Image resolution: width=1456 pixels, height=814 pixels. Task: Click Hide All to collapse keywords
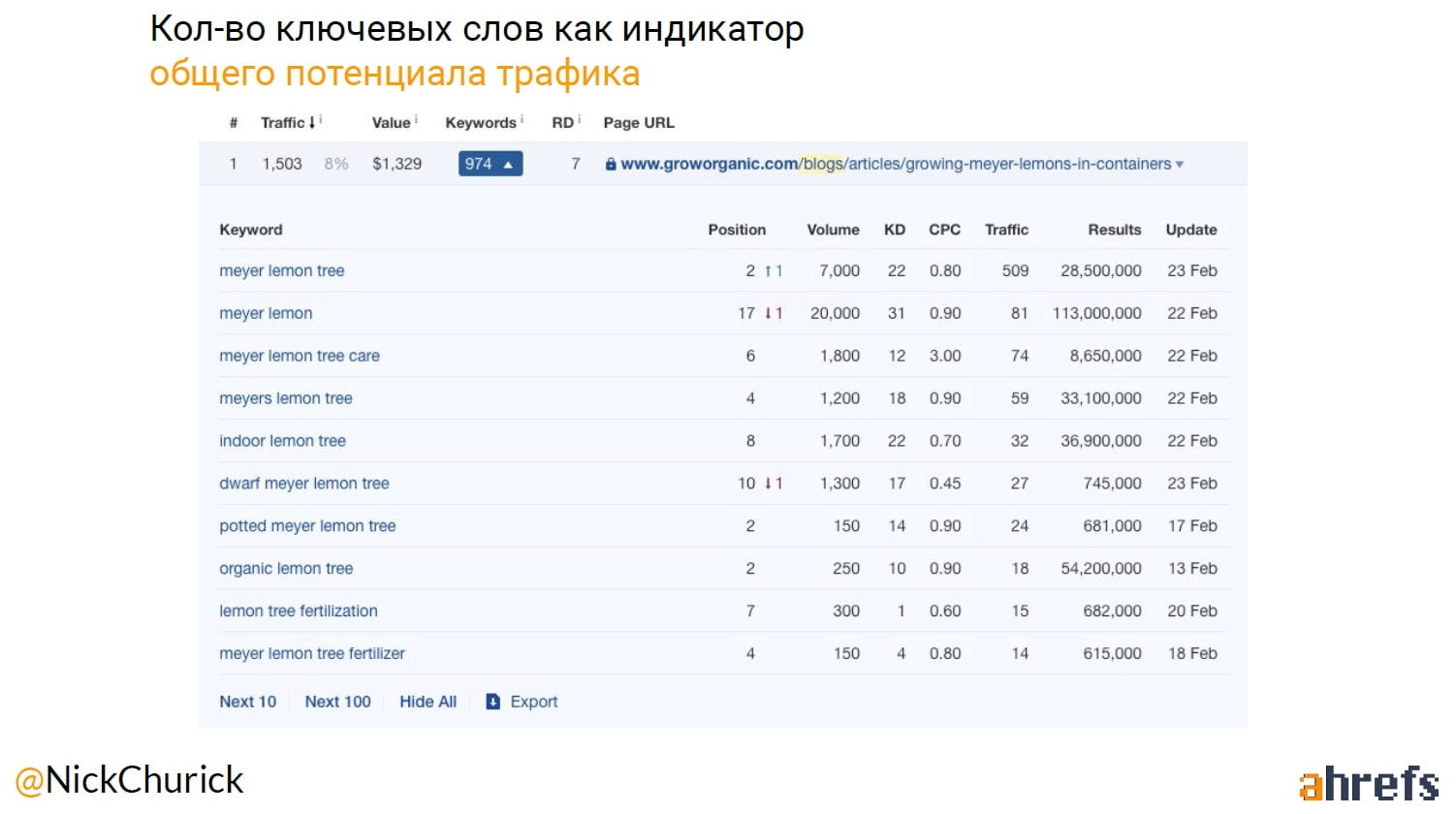point(427,702)
